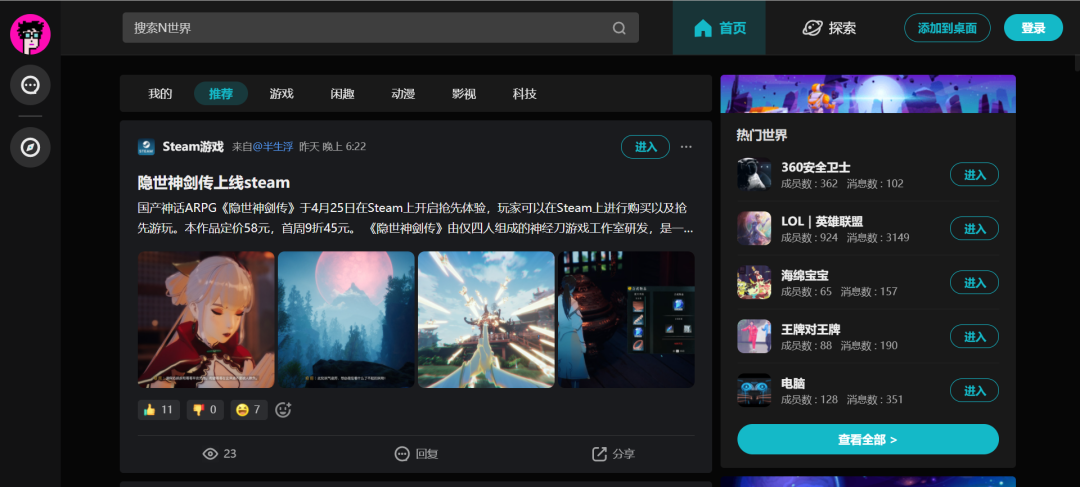Select the 科技 feed tab
The image size is (1080, 487).
tap(525, 94)
